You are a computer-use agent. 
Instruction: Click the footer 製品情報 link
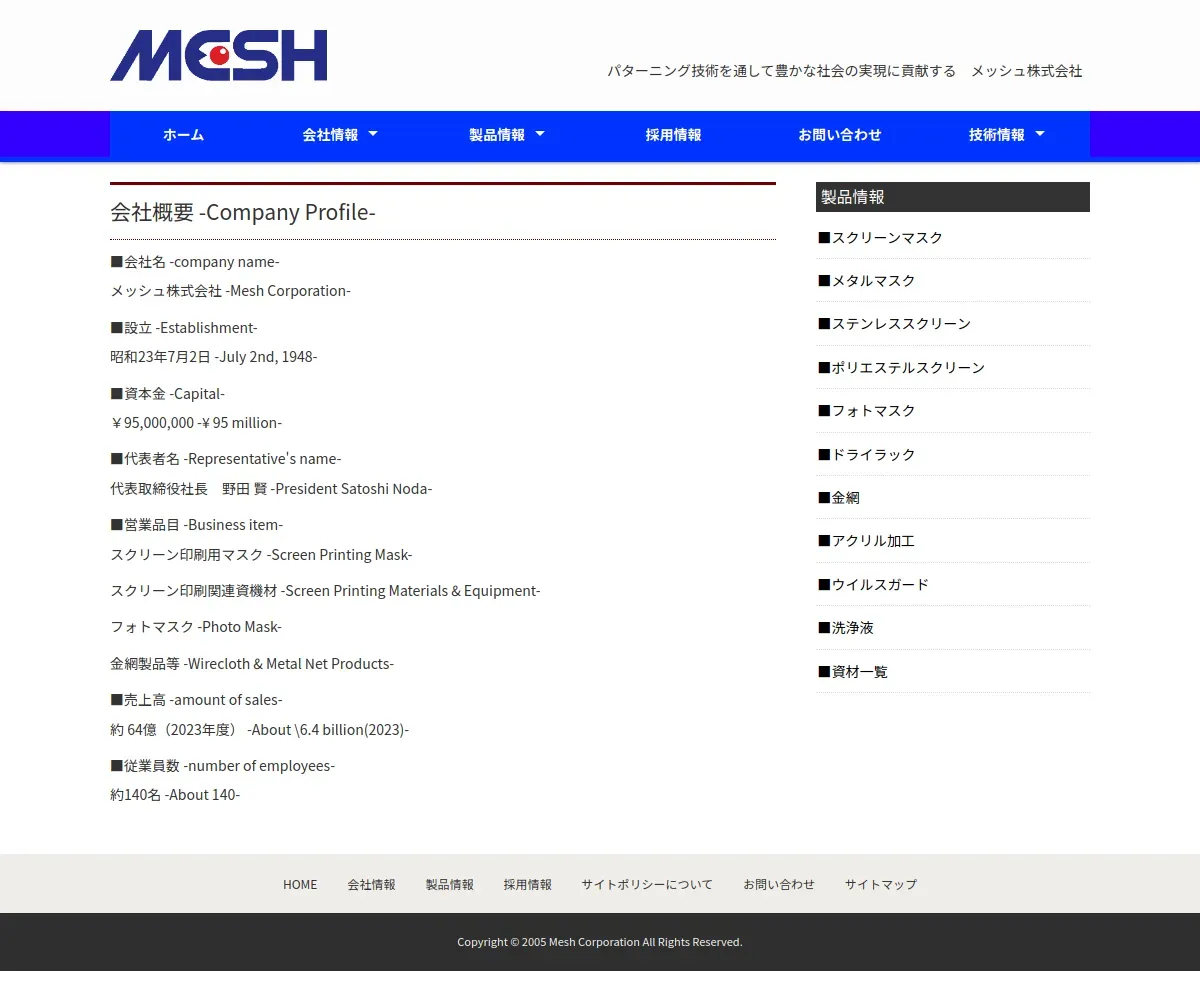click(x=450, y=885)
